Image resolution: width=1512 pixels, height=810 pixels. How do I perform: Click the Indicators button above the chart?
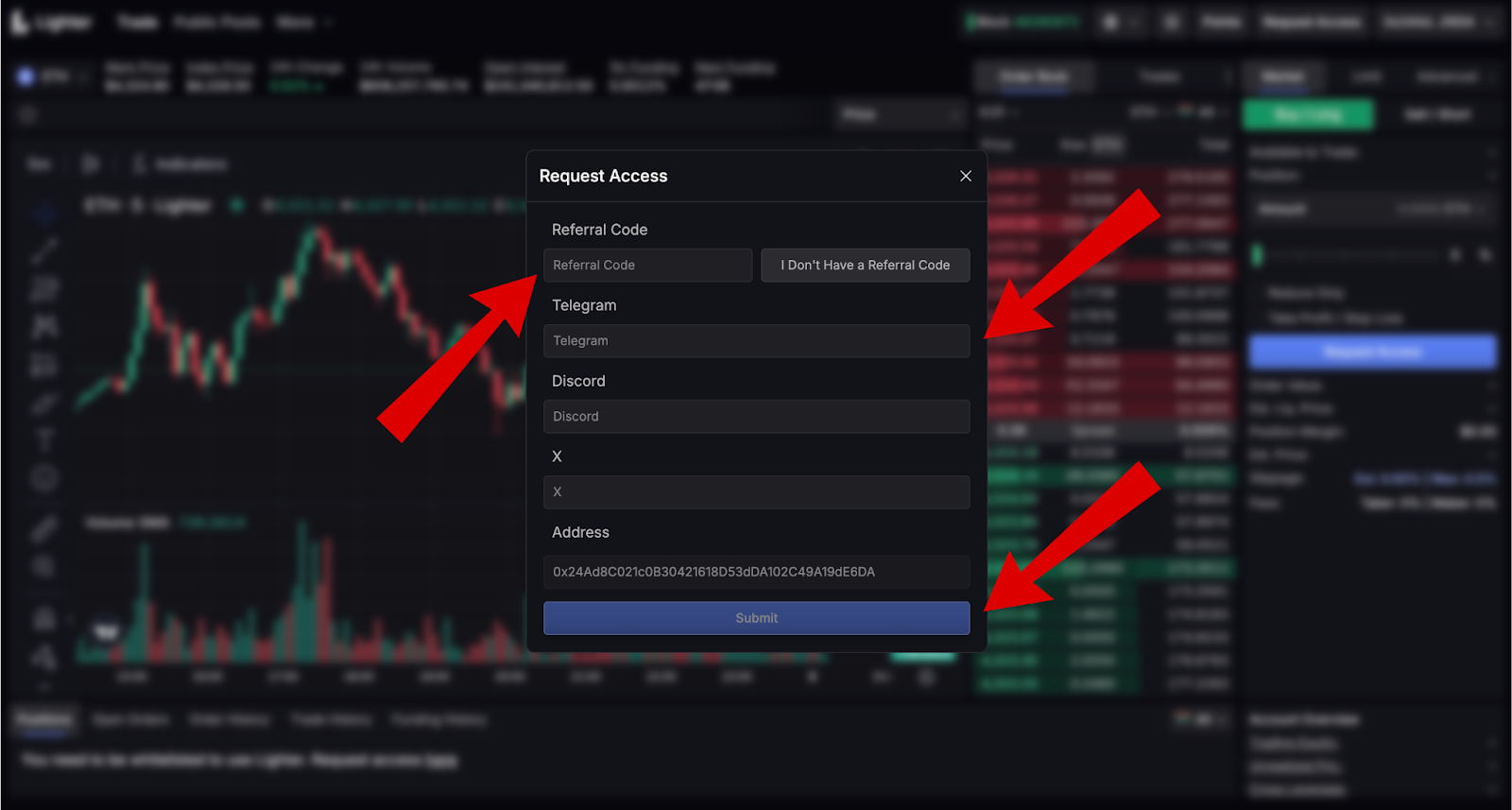coord(180,164)
